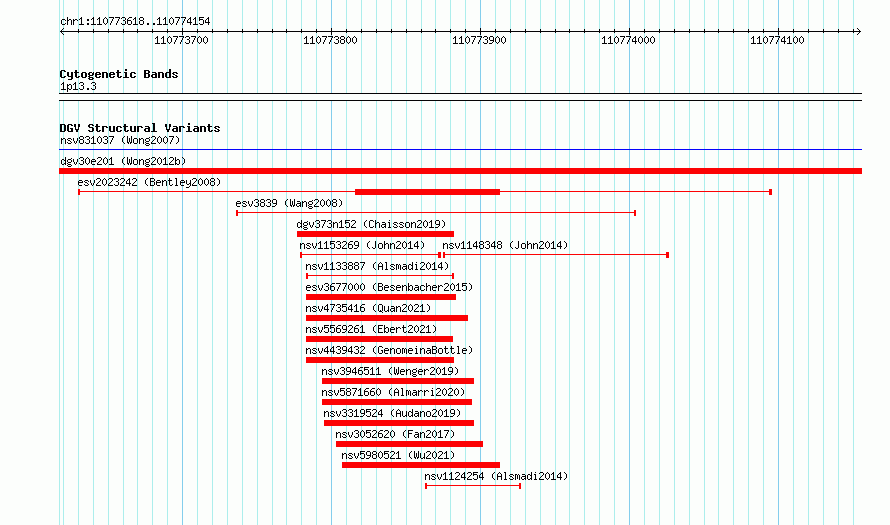
Task: Click nsv3052620 (Fan2017) label
Action: 395,434
